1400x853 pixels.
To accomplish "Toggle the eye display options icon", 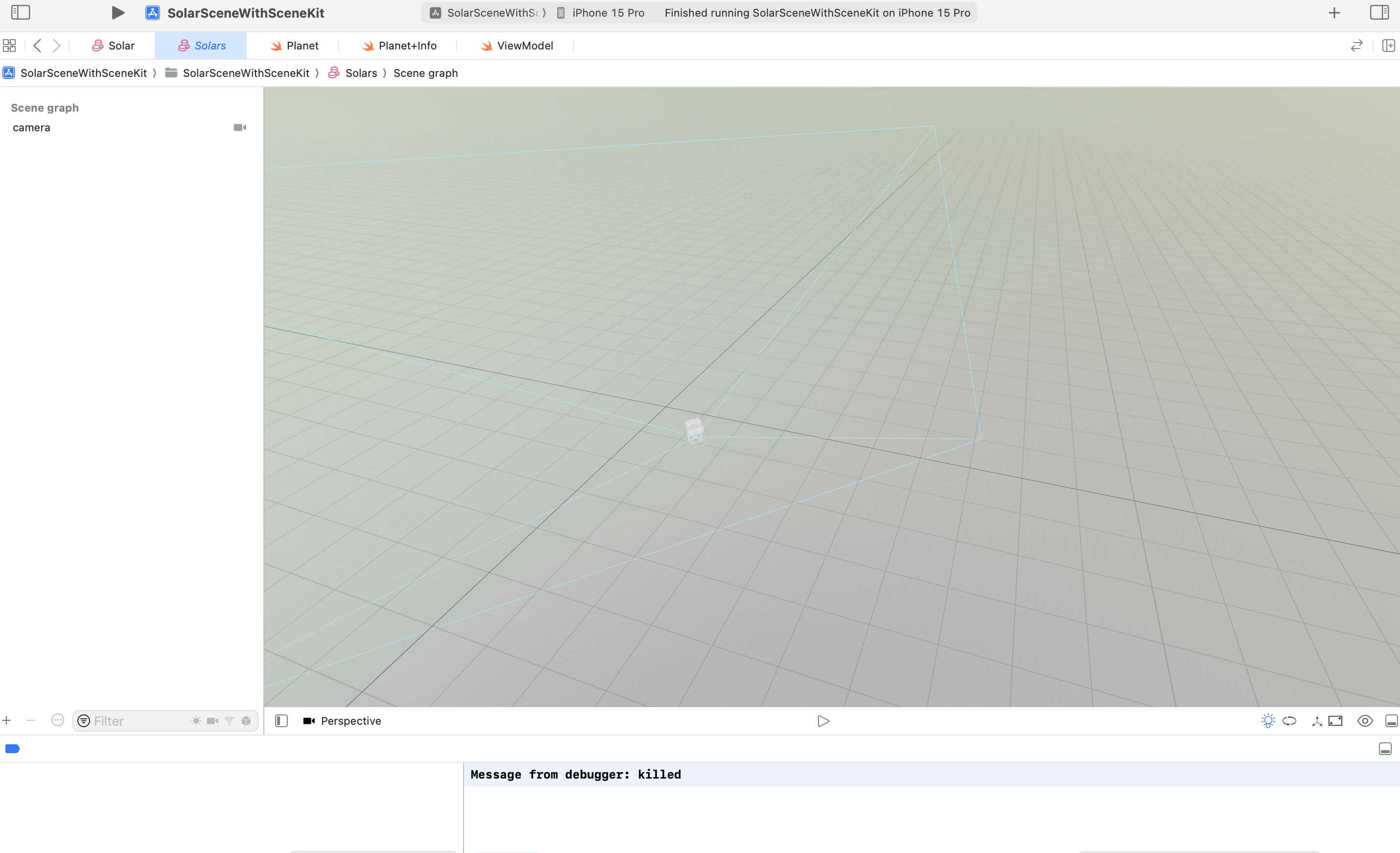I will tap(1365, 721).
